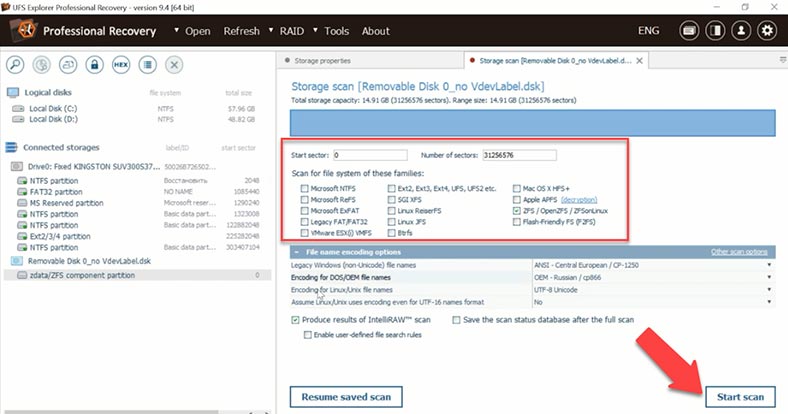This screenshot has height=414, width=788.
Task: Open Other scan options link
Action: coord(739,252)
